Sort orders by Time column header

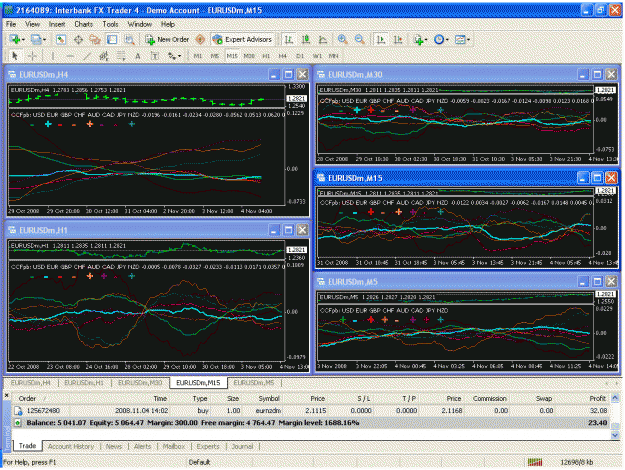(160, 398)
